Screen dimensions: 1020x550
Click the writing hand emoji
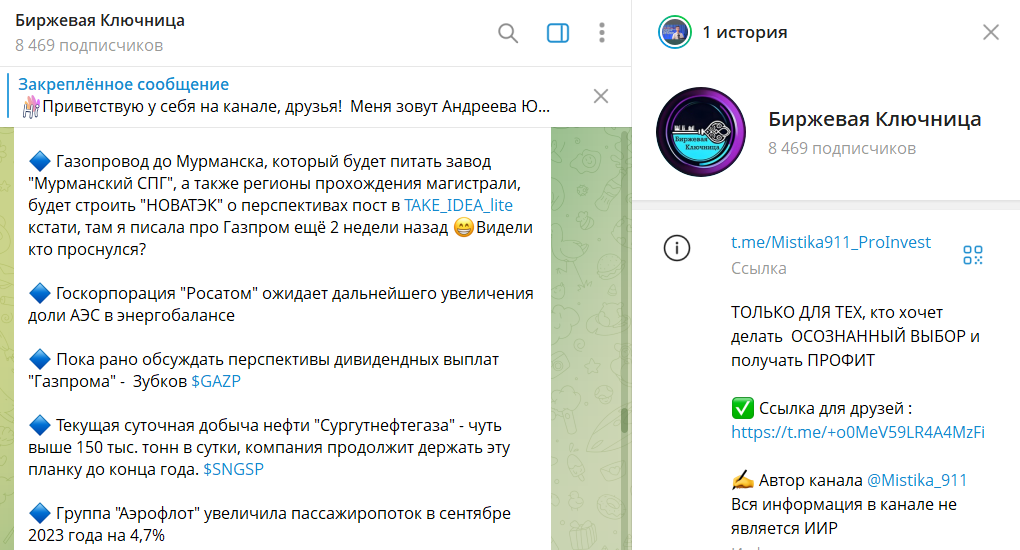point(742,480)
